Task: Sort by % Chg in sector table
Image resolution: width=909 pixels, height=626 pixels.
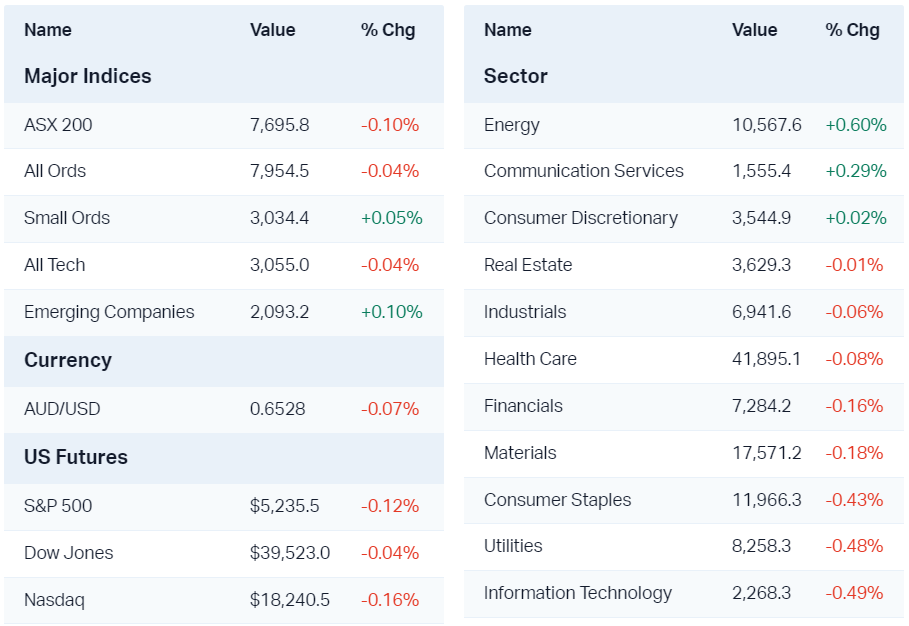Action: tap(852, 30)
